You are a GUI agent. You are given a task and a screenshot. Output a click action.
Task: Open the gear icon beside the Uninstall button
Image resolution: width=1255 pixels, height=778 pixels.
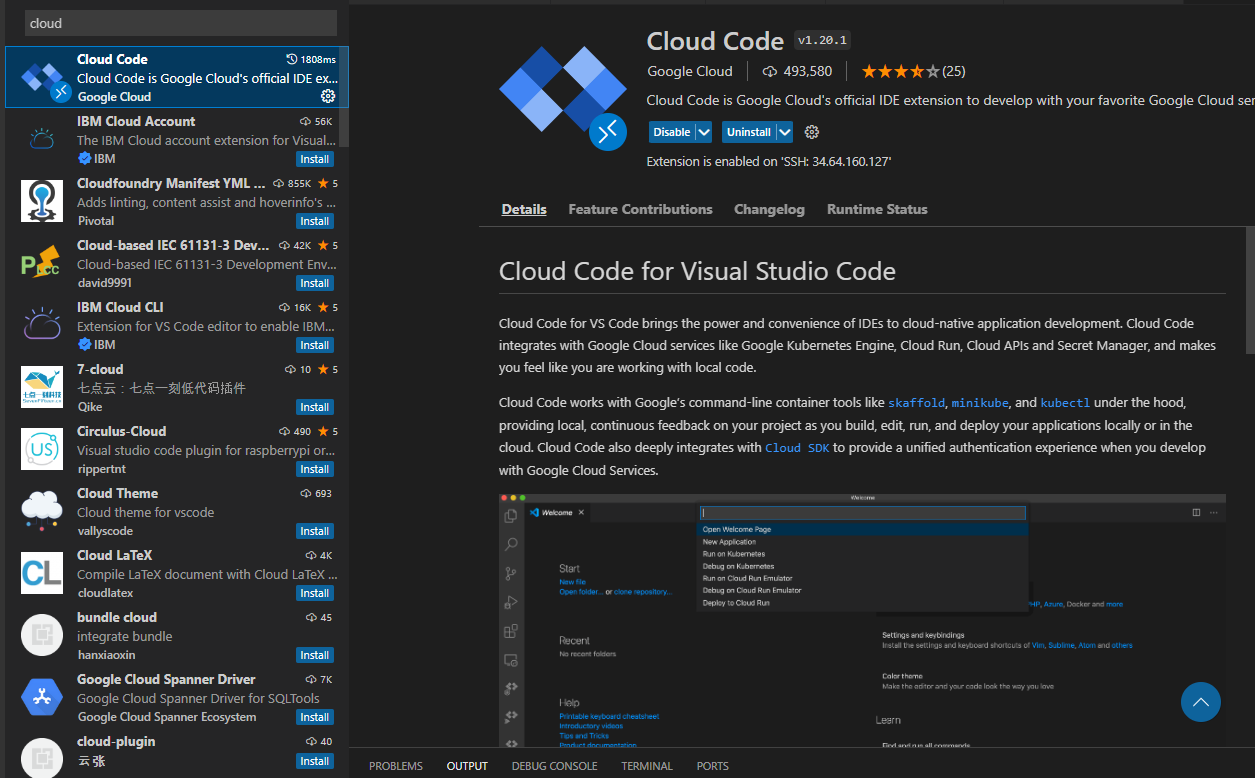[812, 132]
